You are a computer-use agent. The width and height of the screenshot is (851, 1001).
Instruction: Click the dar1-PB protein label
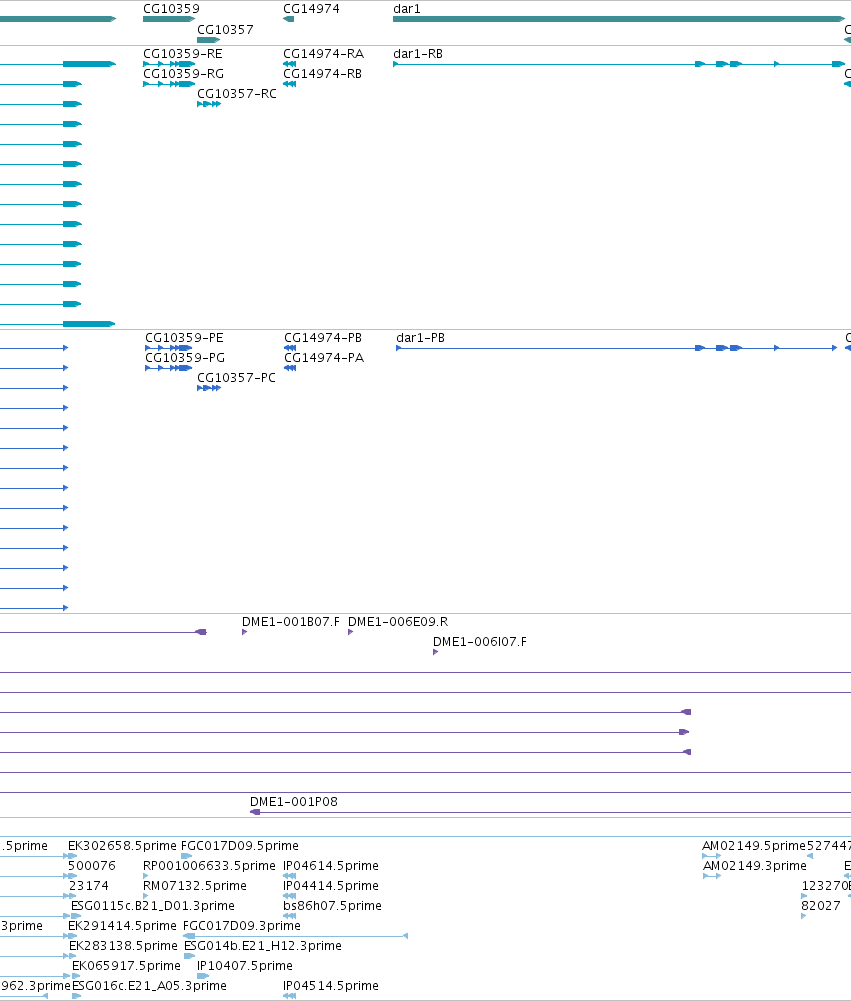click(420, 338)
